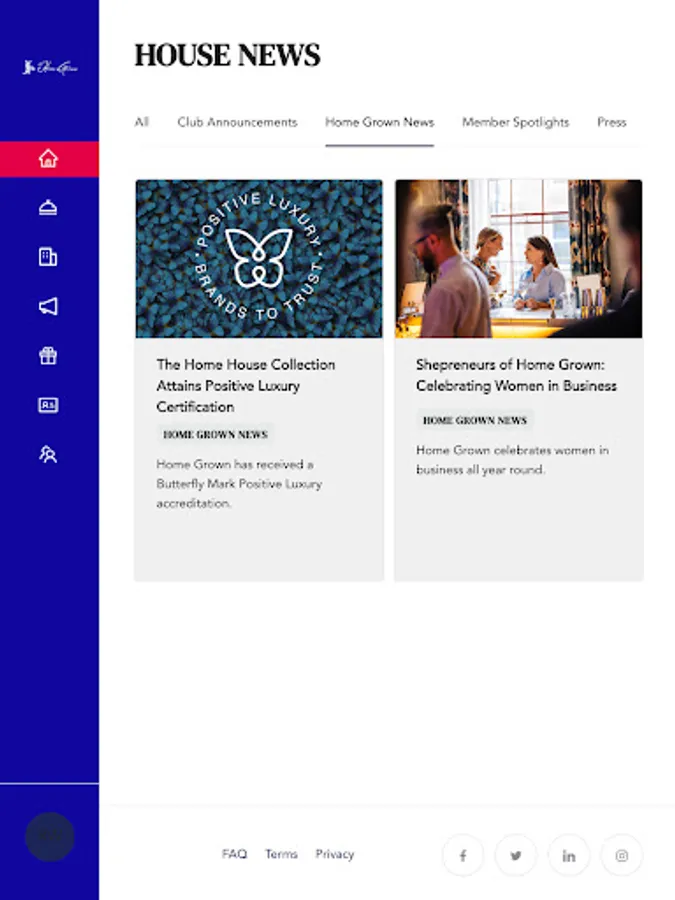Viewport: 675px width, 900px height.
Task: Open the ID card icon in sidebar
Action: pos(48,405)
